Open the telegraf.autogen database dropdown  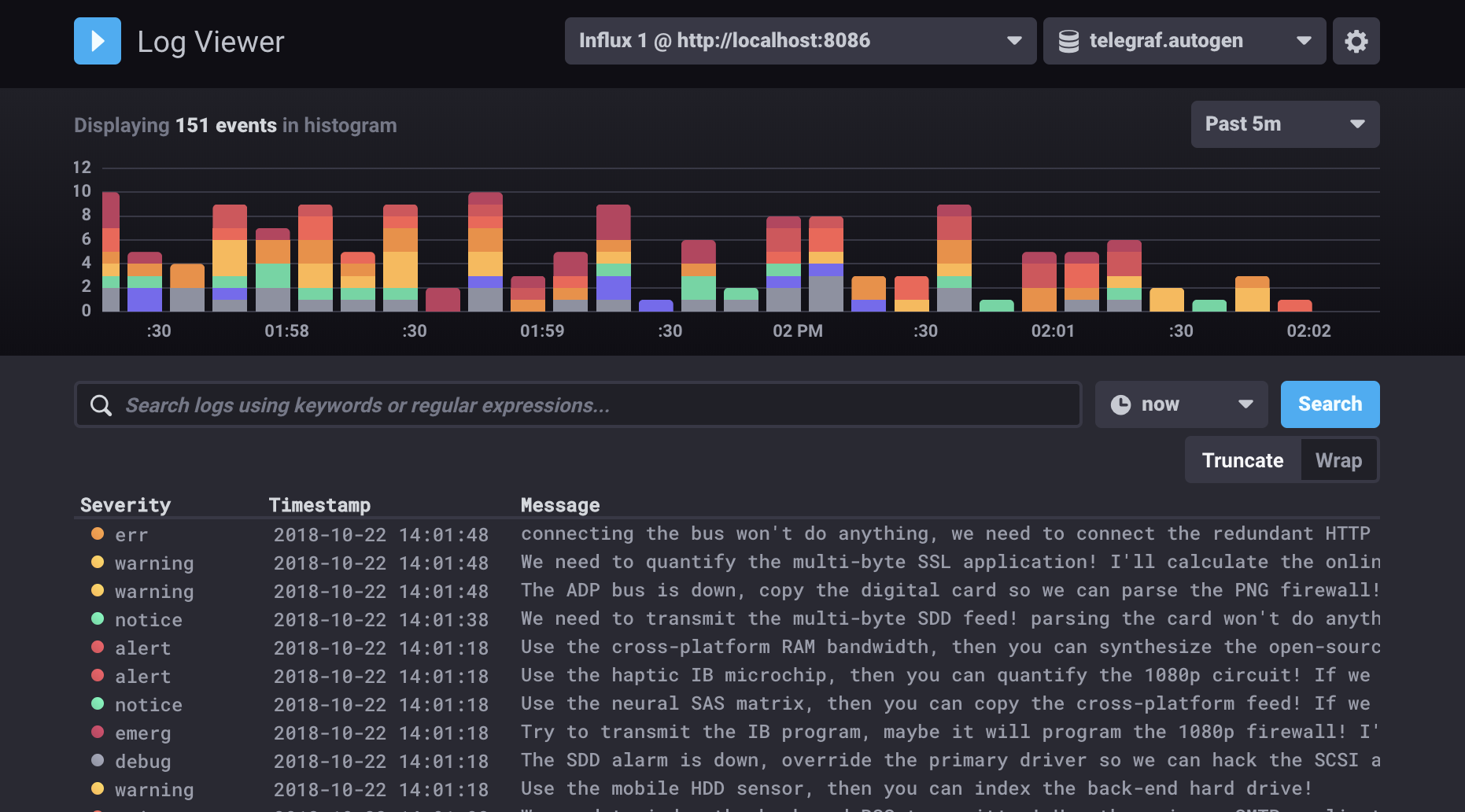(x=1184, y=41)
